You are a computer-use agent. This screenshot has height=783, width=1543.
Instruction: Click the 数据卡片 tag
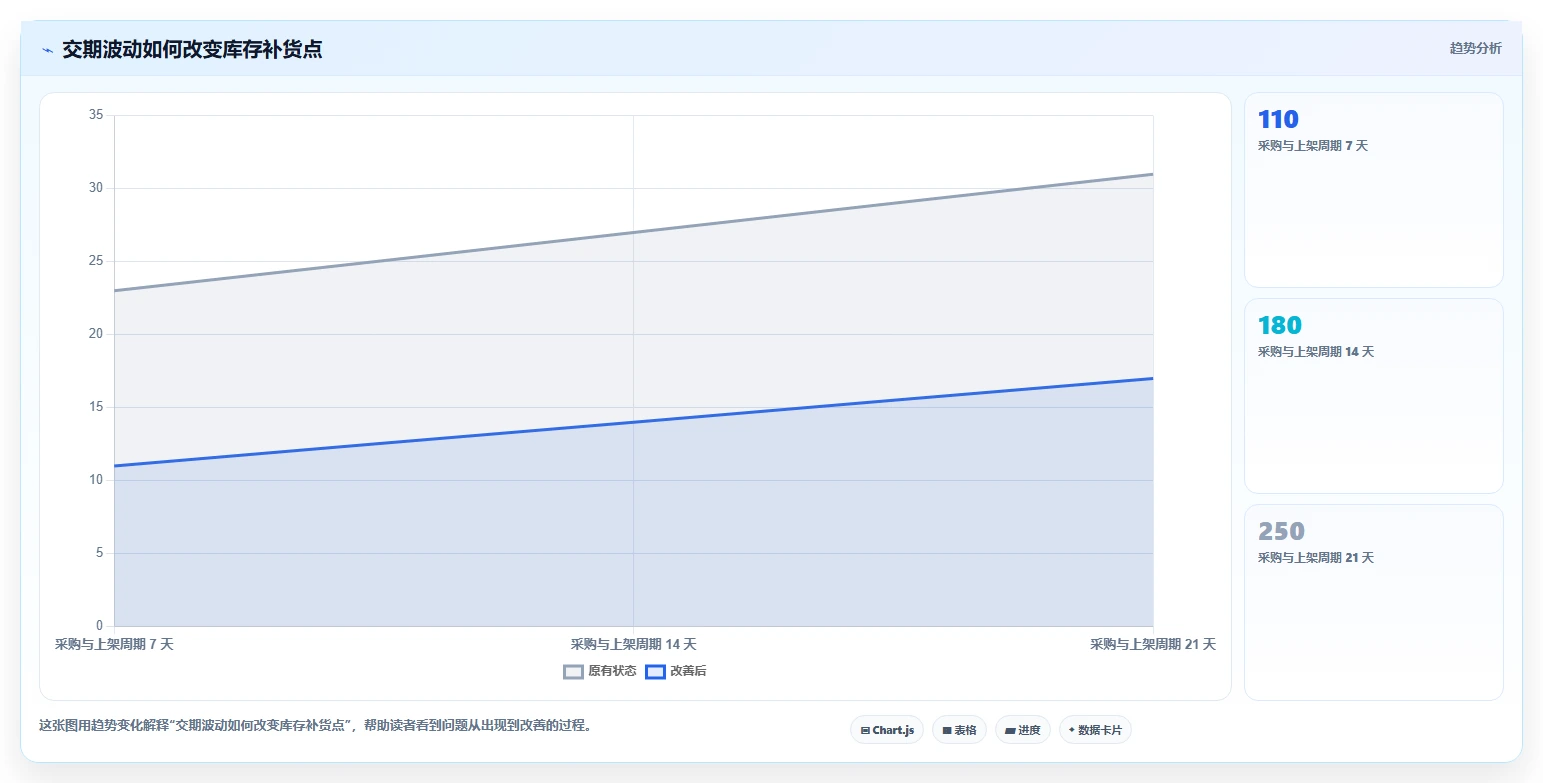point(1095,730)
